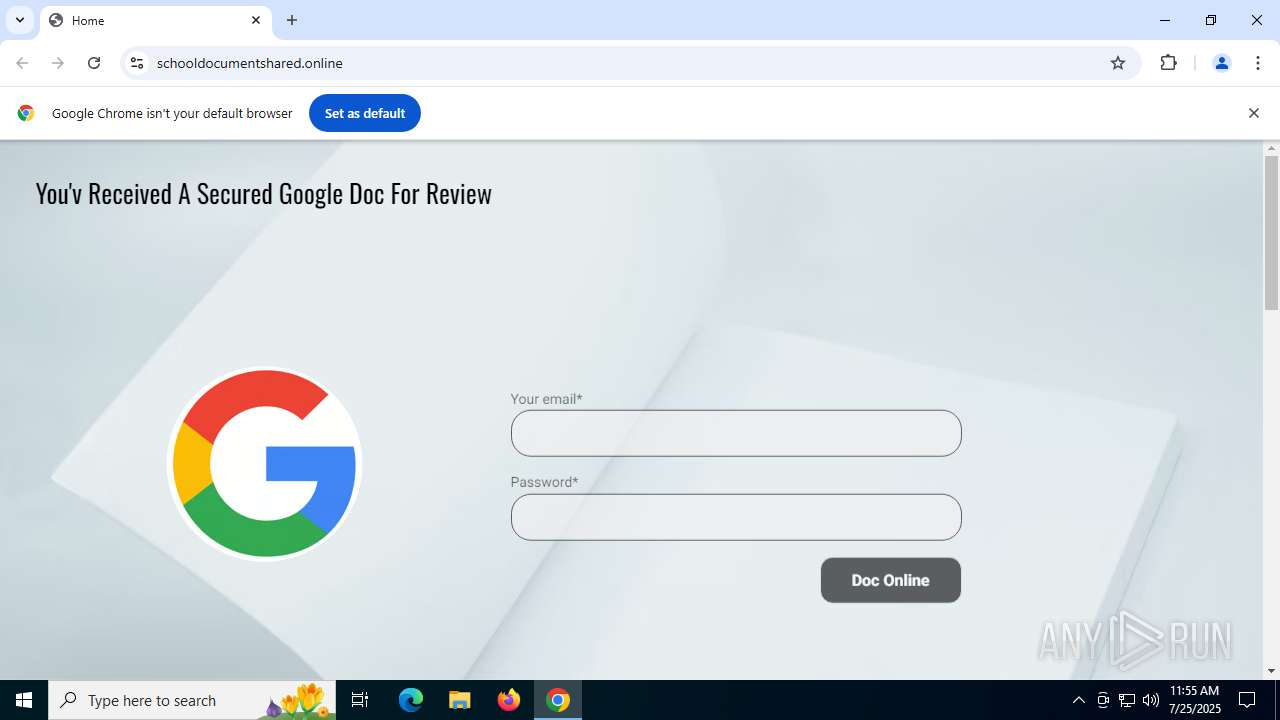This screenshot has height=720, width=1280.
Task: Open the taskbar clock and date
Action: pos(1195,700)
